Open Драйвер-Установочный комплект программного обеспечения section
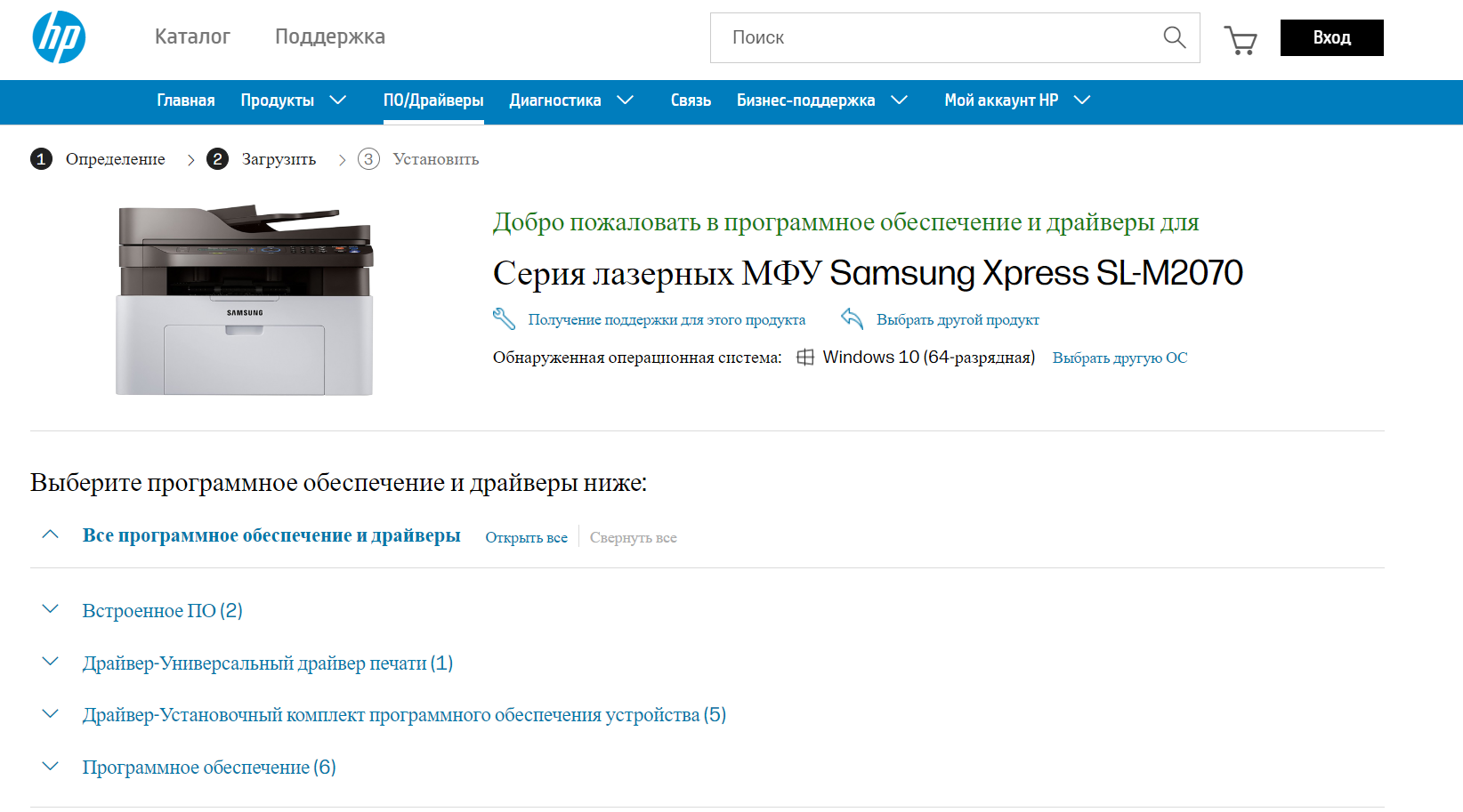The height and width of the screenshot is (812, 1463). point(404,715)
